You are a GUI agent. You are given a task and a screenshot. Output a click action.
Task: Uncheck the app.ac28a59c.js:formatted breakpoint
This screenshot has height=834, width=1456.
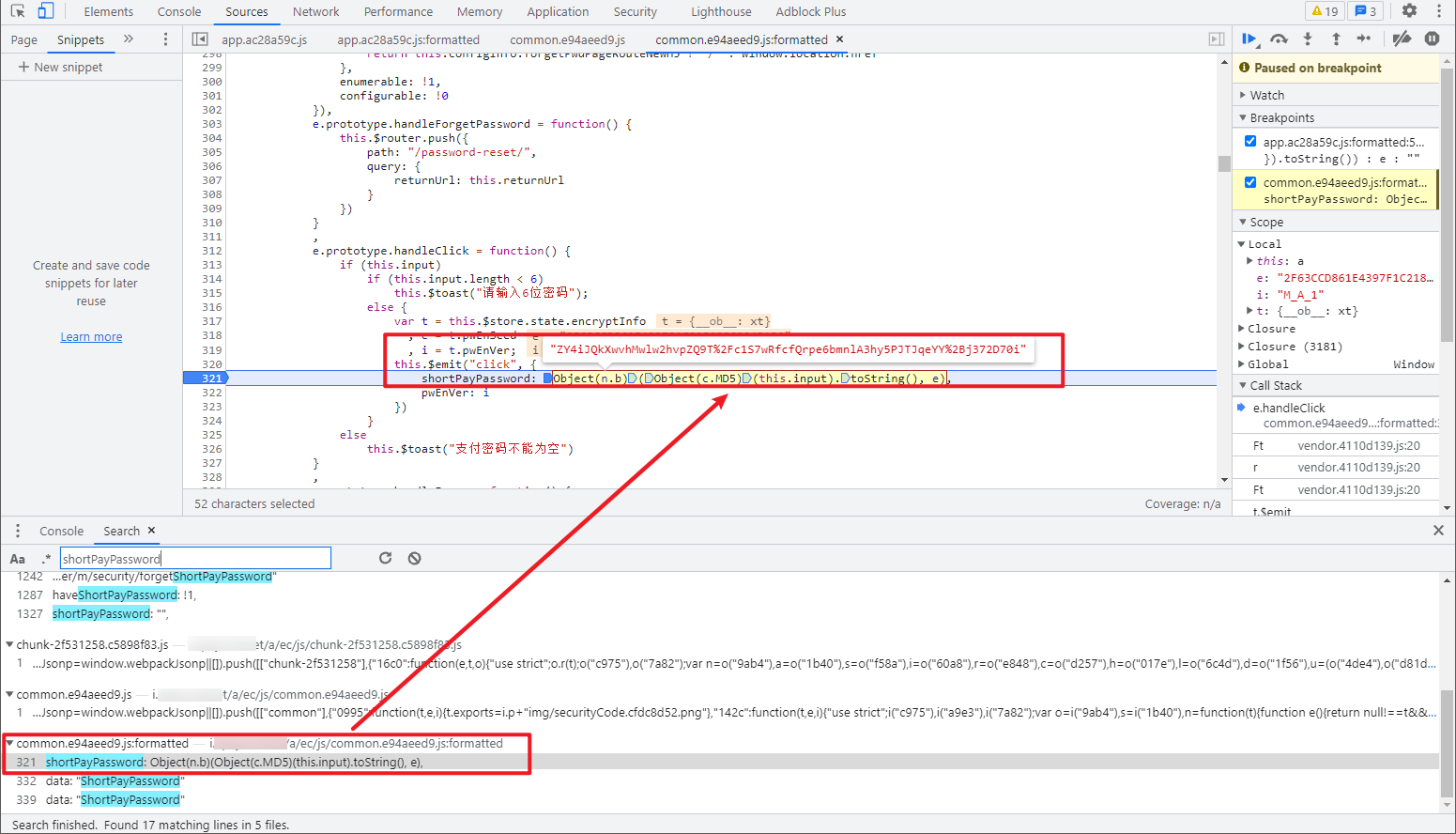point(1250,142)
